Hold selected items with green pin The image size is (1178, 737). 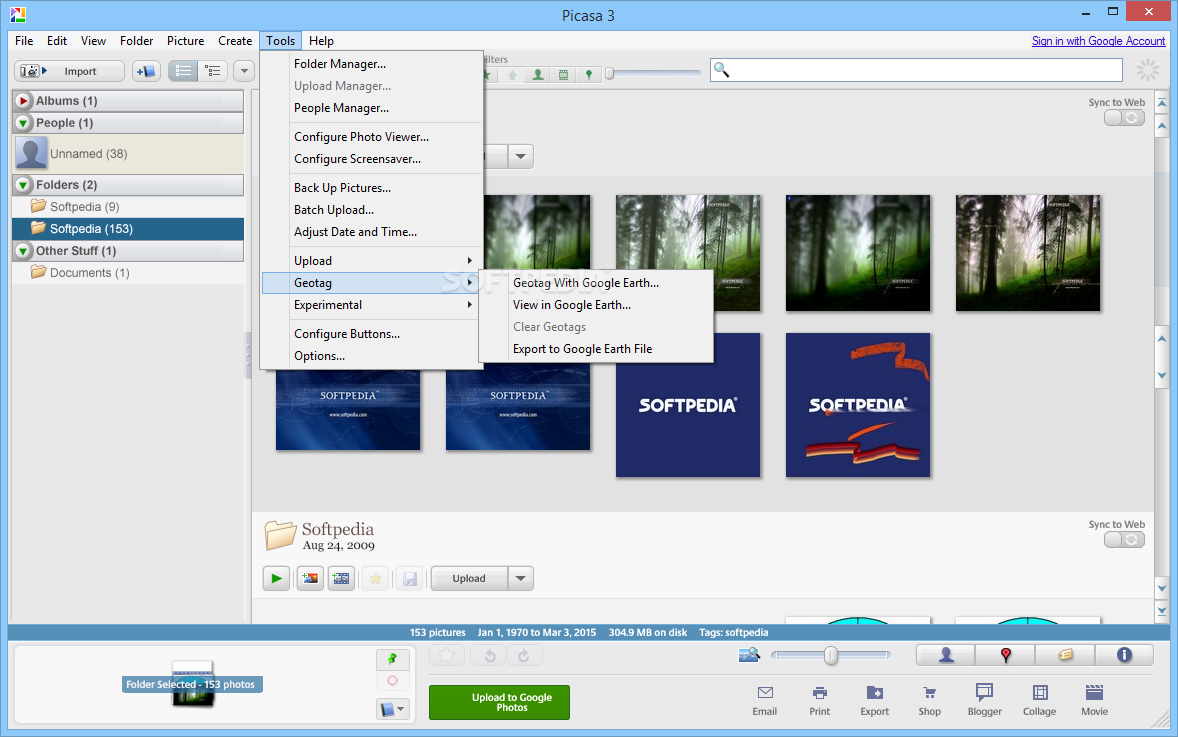point(392,659)
